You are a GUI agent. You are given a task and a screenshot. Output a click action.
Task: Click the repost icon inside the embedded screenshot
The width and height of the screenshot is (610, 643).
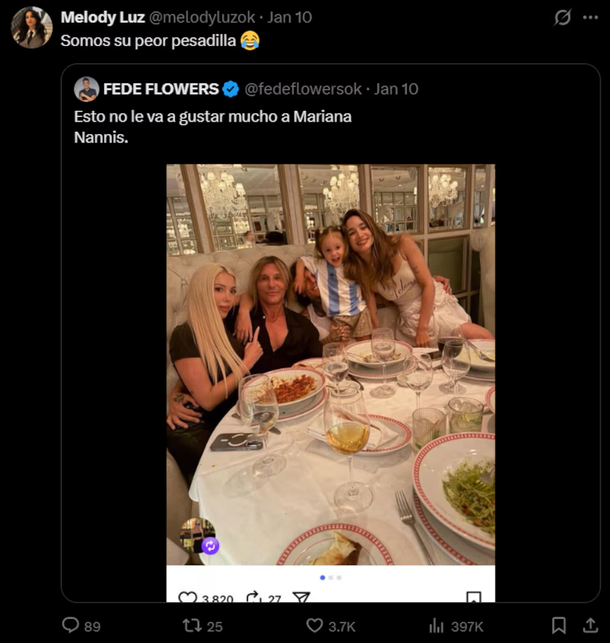pyautogui.click(x=254, y=598)
